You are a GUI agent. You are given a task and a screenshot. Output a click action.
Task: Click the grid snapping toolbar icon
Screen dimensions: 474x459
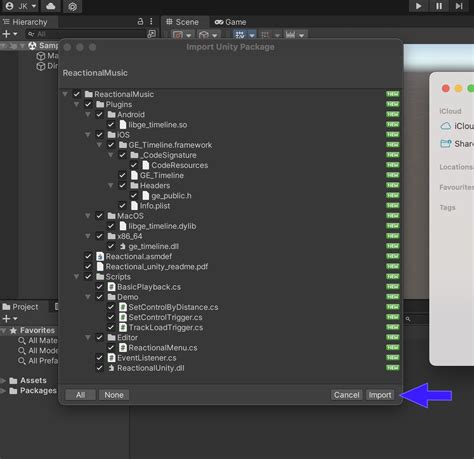point(240,35)
